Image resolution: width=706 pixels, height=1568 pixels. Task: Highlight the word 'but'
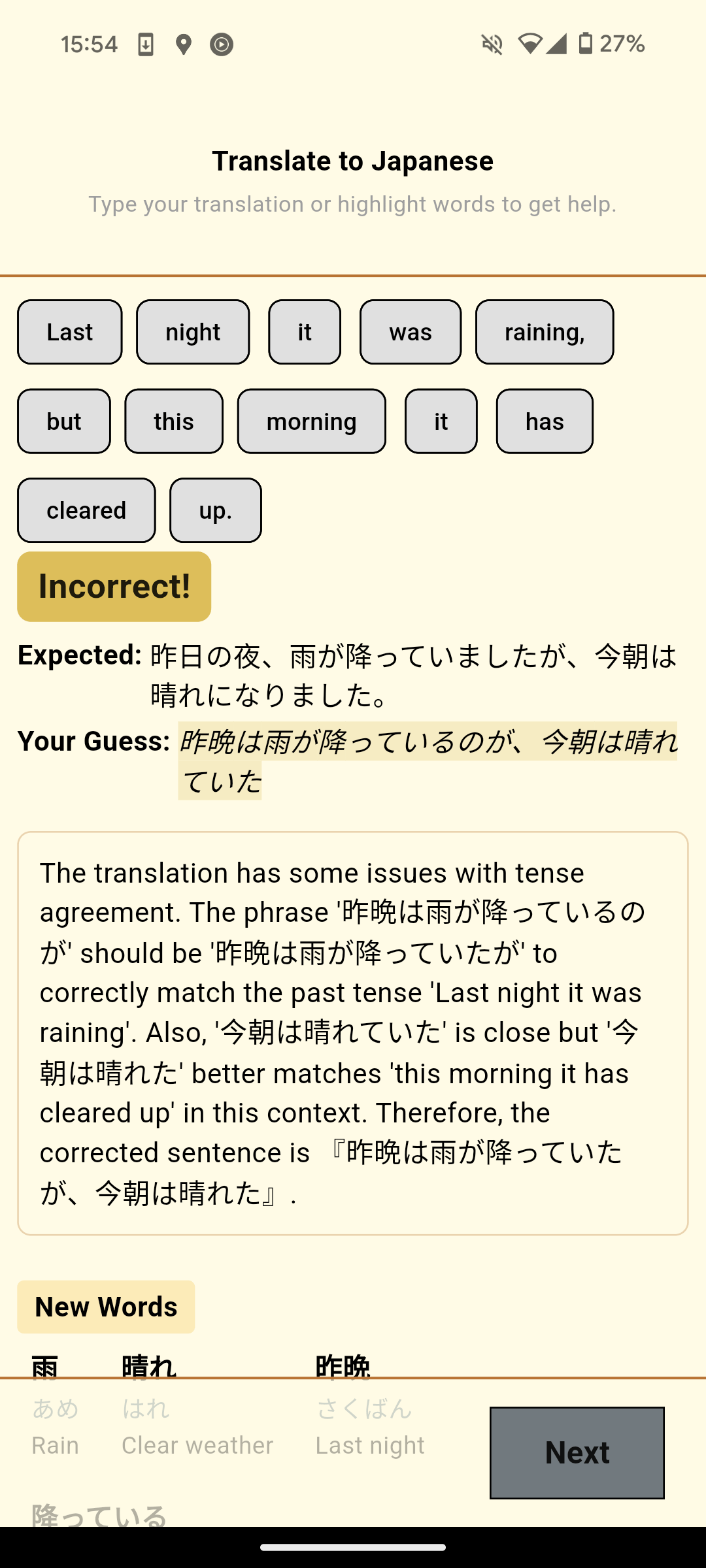(x=64, y=421)
